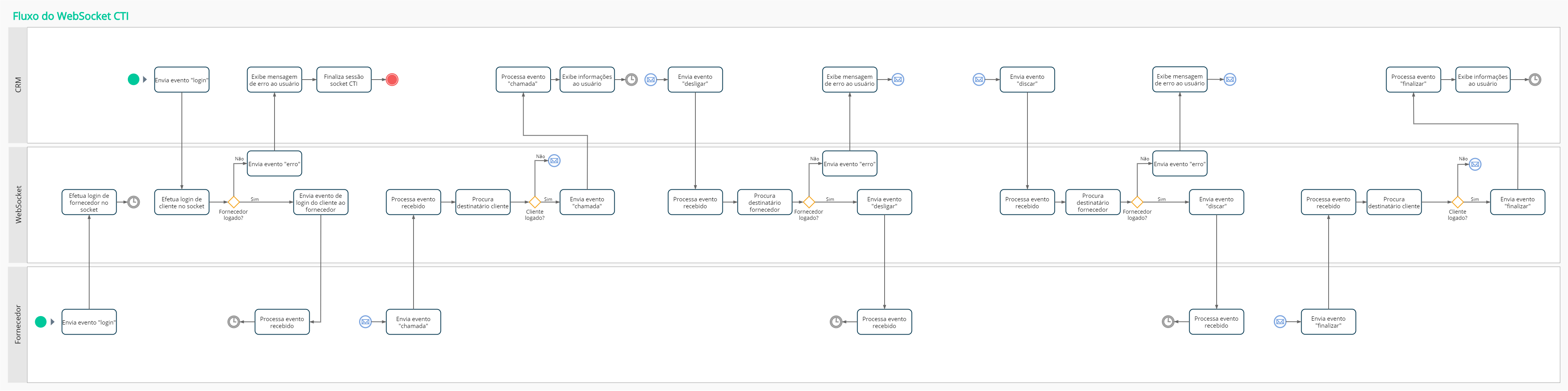The width and height of the screenshot is (1568, 391).
Task: Click 'Envia evento de login do cliente ao fornecedor' task
Action: [320, 202]
